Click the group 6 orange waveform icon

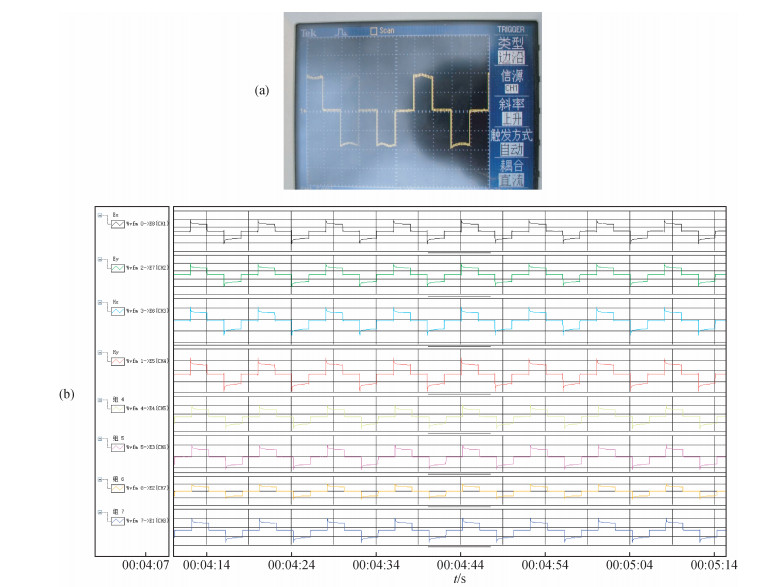click(x=117, y=488)
